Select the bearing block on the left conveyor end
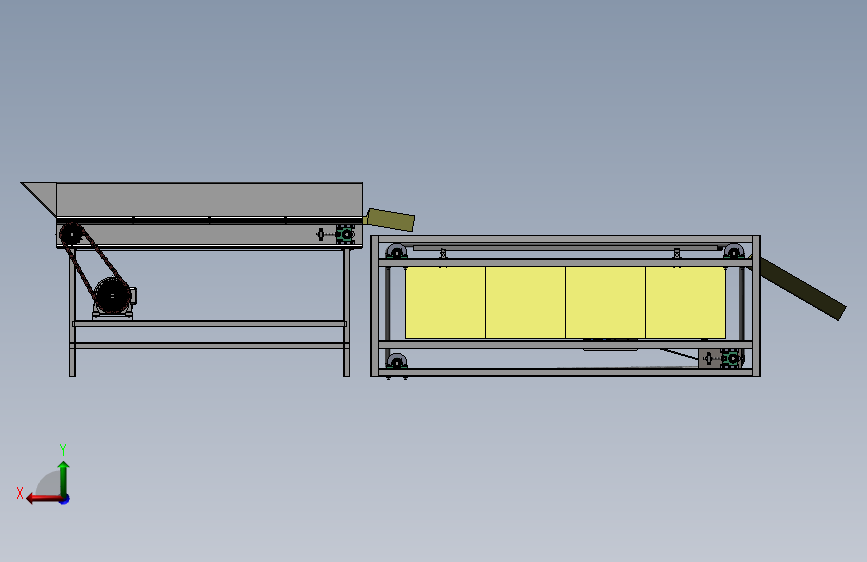 [345, 235]
